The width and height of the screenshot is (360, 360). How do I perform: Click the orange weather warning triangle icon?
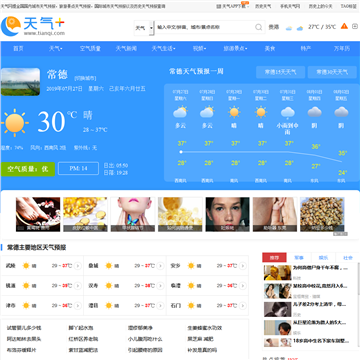click(344, 26)
